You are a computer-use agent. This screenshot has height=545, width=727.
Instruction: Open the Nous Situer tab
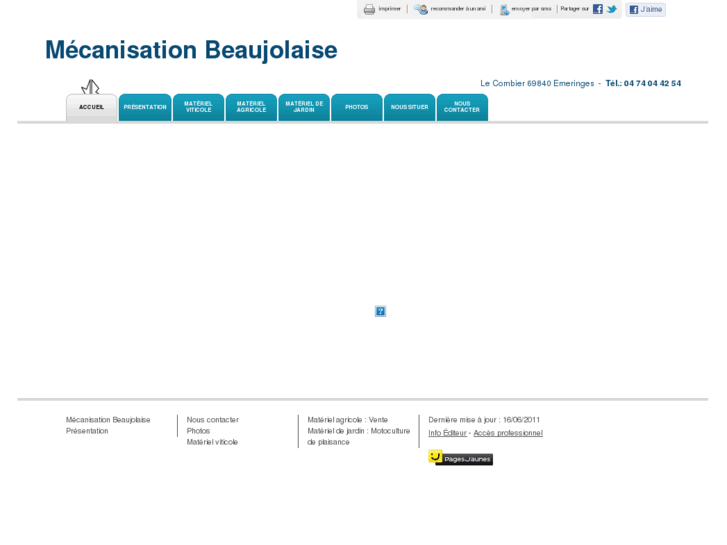click(409, 108)
